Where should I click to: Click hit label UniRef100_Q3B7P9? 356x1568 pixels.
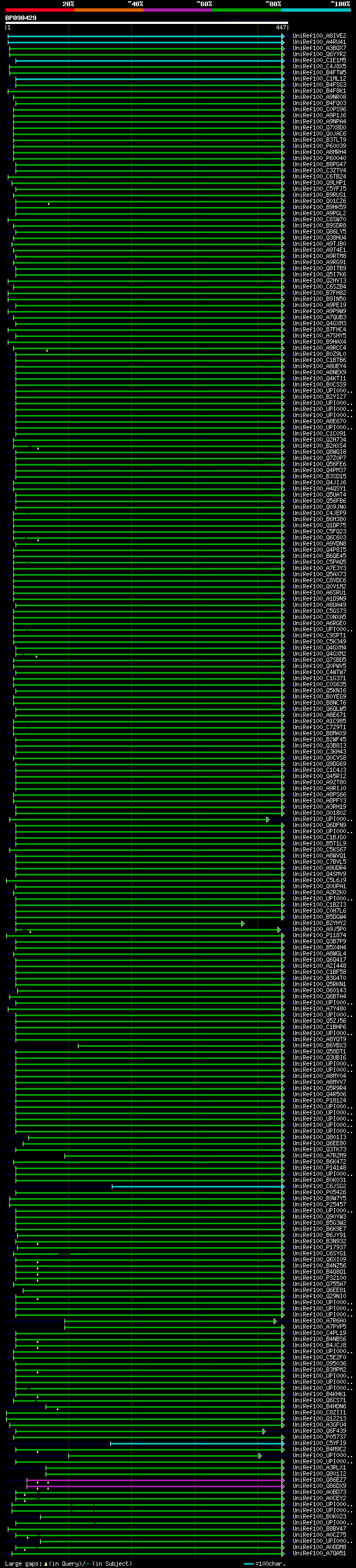coord(319,941)
